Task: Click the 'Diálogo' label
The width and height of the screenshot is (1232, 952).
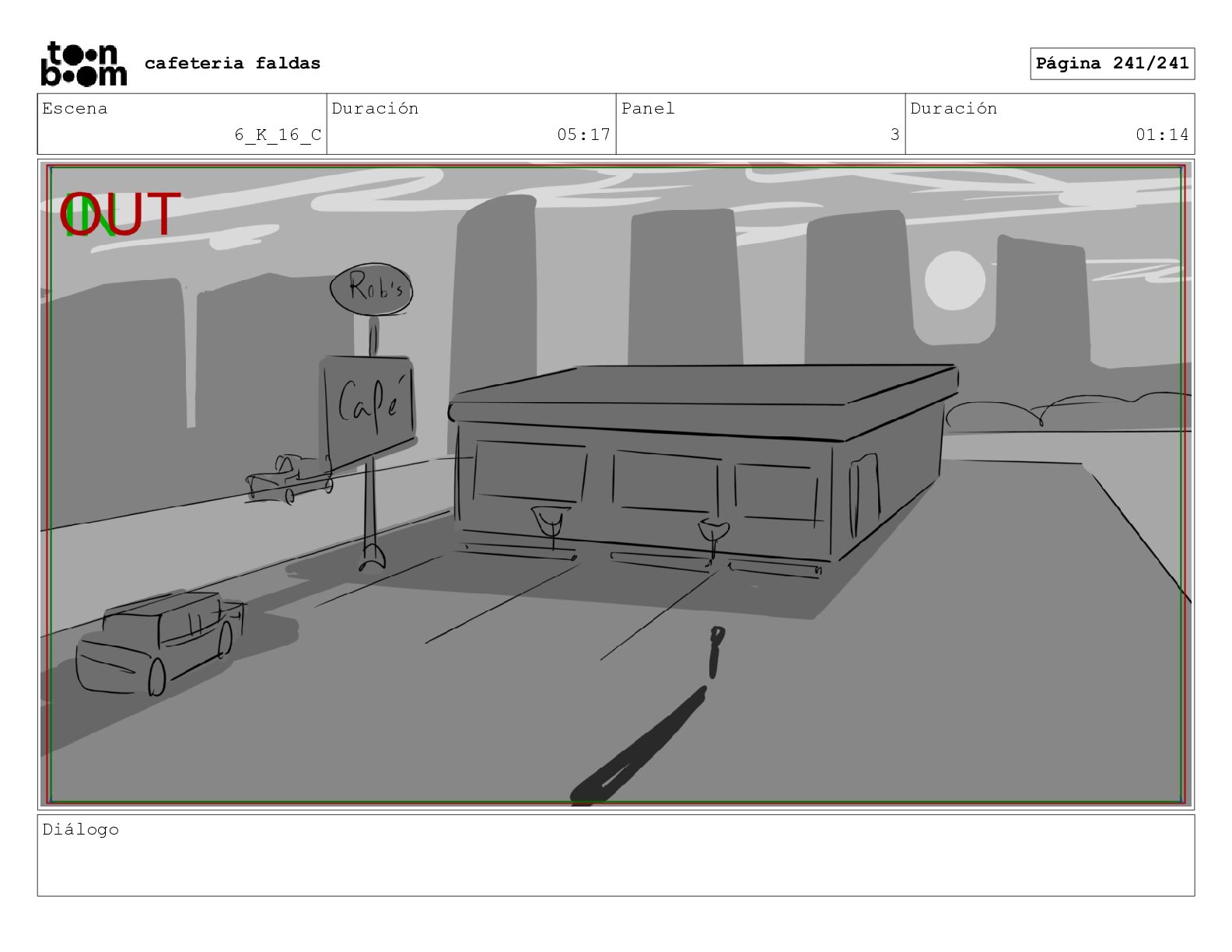Action: point(81,829)
